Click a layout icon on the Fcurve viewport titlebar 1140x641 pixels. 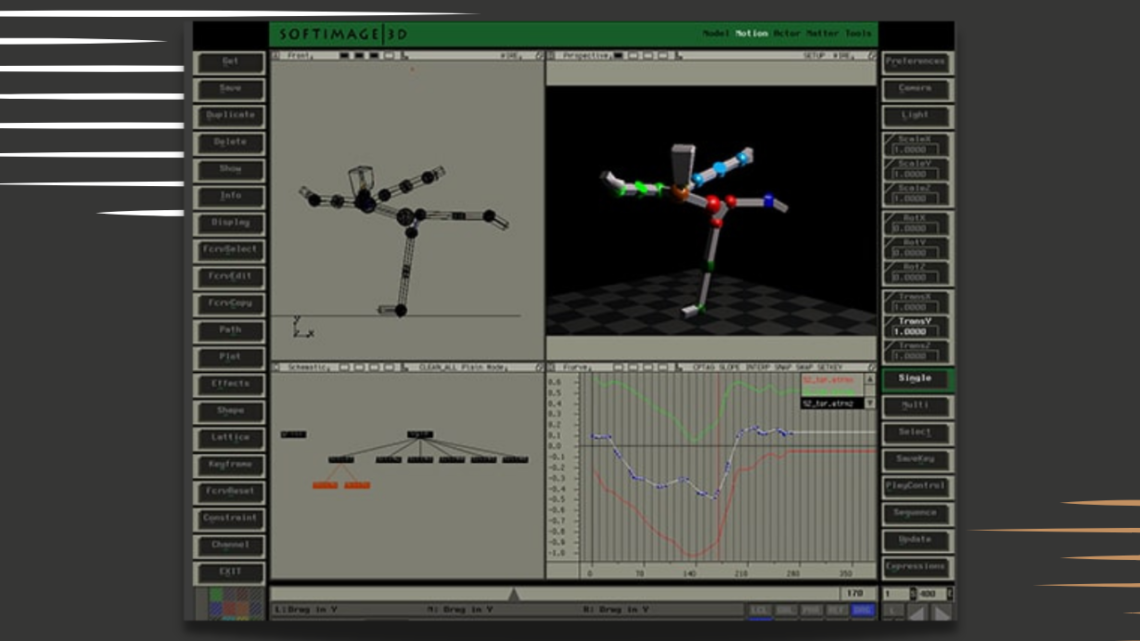(x=620, y=363)
